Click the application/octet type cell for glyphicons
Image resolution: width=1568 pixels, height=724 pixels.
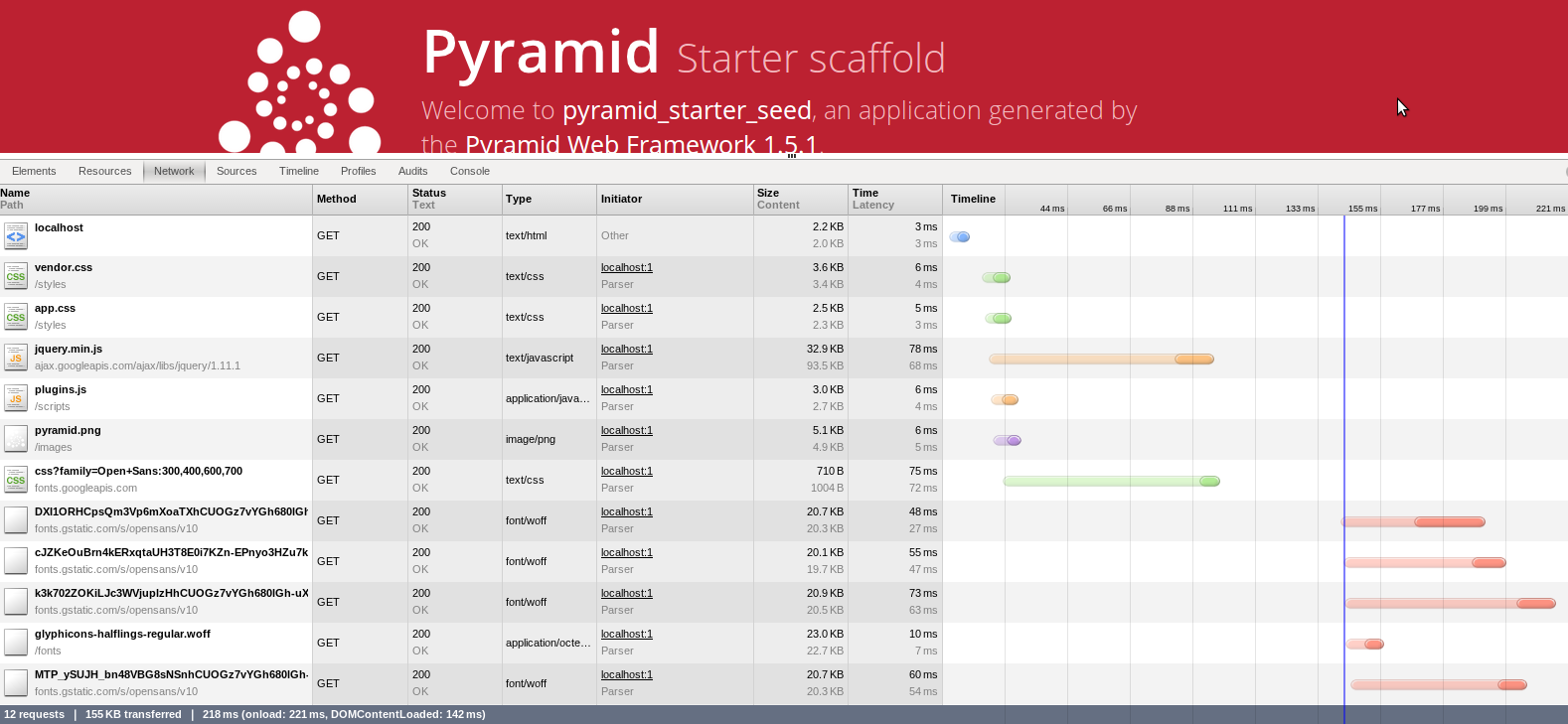548,643
